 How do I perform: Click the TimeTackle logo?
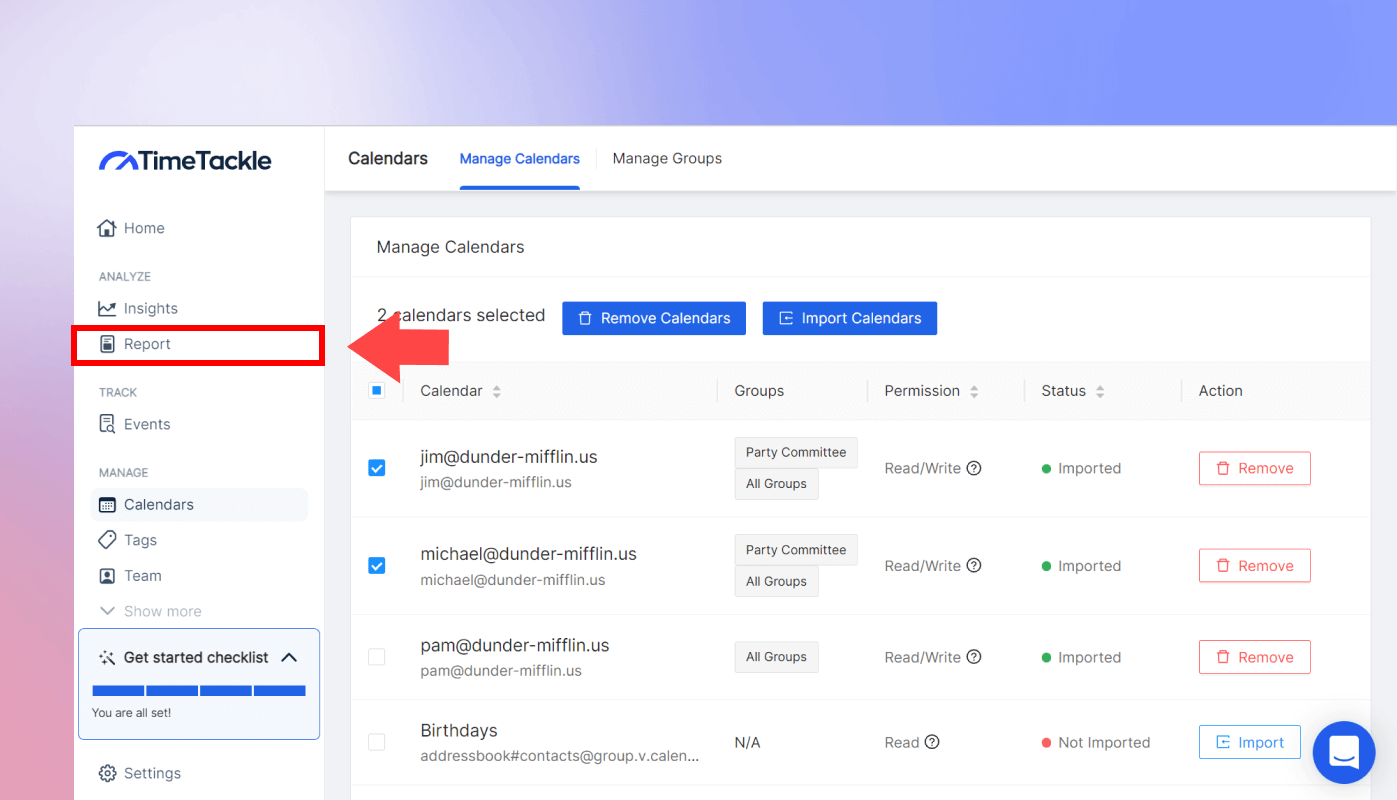(185, 160)
